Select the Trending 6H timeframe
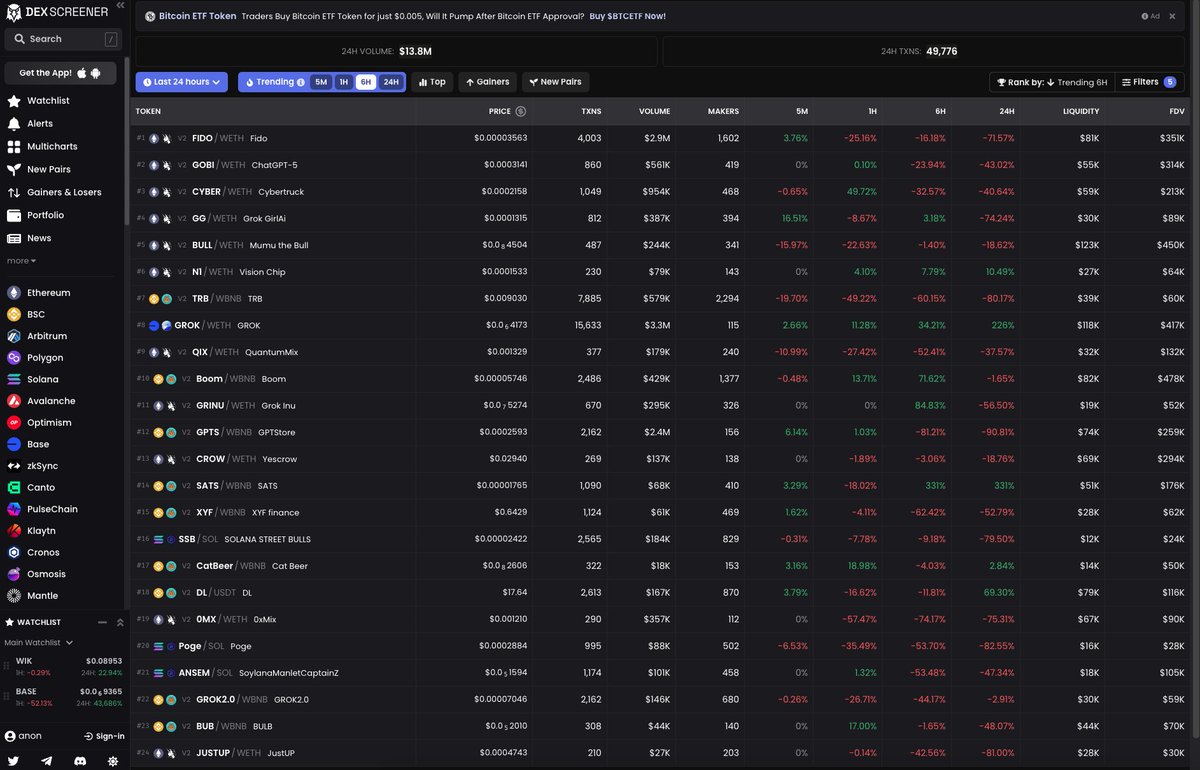1200x770 pixels. [366, 82]
